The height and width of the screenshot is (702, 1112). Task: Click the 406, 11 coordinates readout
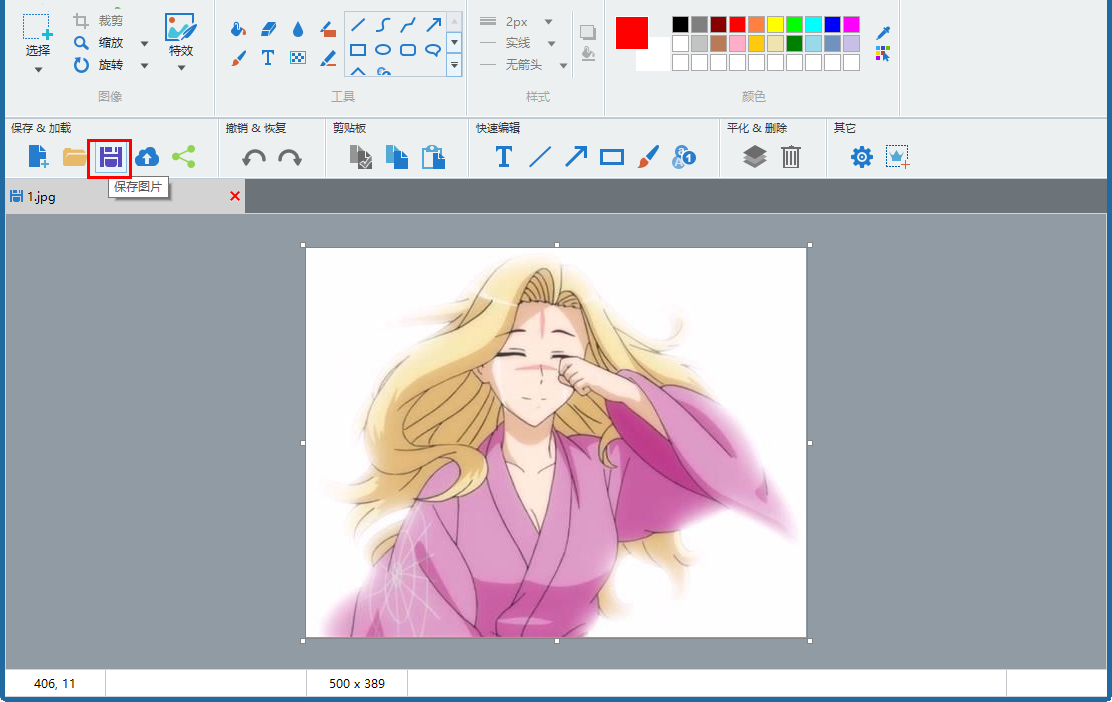pos(55,684)
